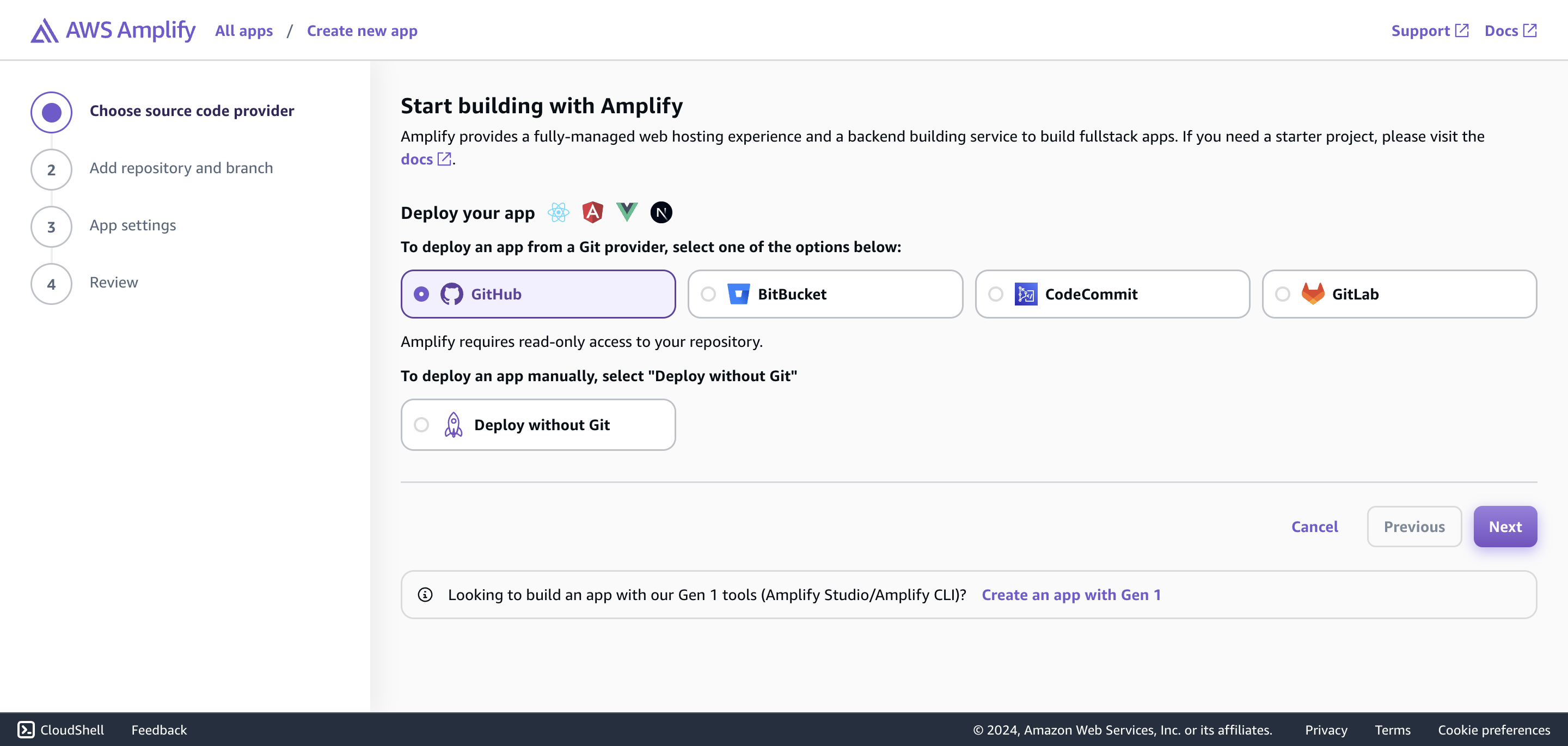
Task: Click 'Deploy your app' heading text
Action: [468, 213]
